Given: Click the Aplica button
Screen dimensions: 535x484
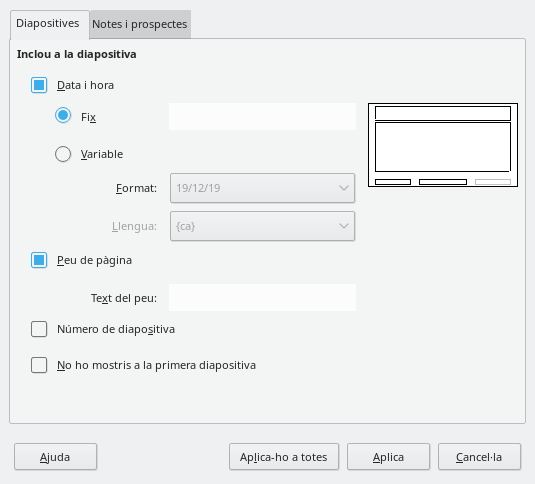Looking at the screenshot, I should coord(388,457).
